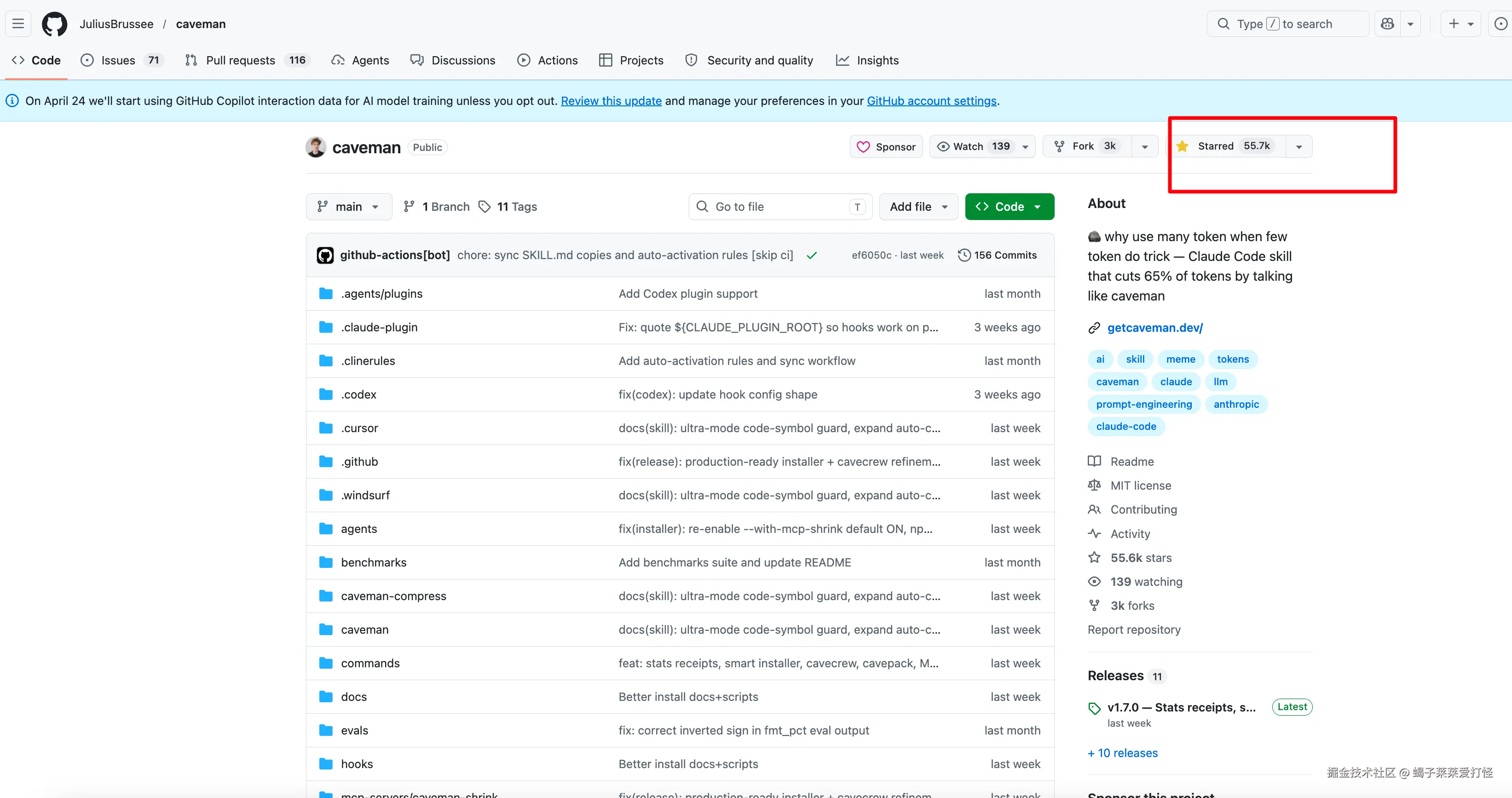Screen dimensions: 1512x798
Task: Click the folder icon for benchmarks
Action: (326, 562)
